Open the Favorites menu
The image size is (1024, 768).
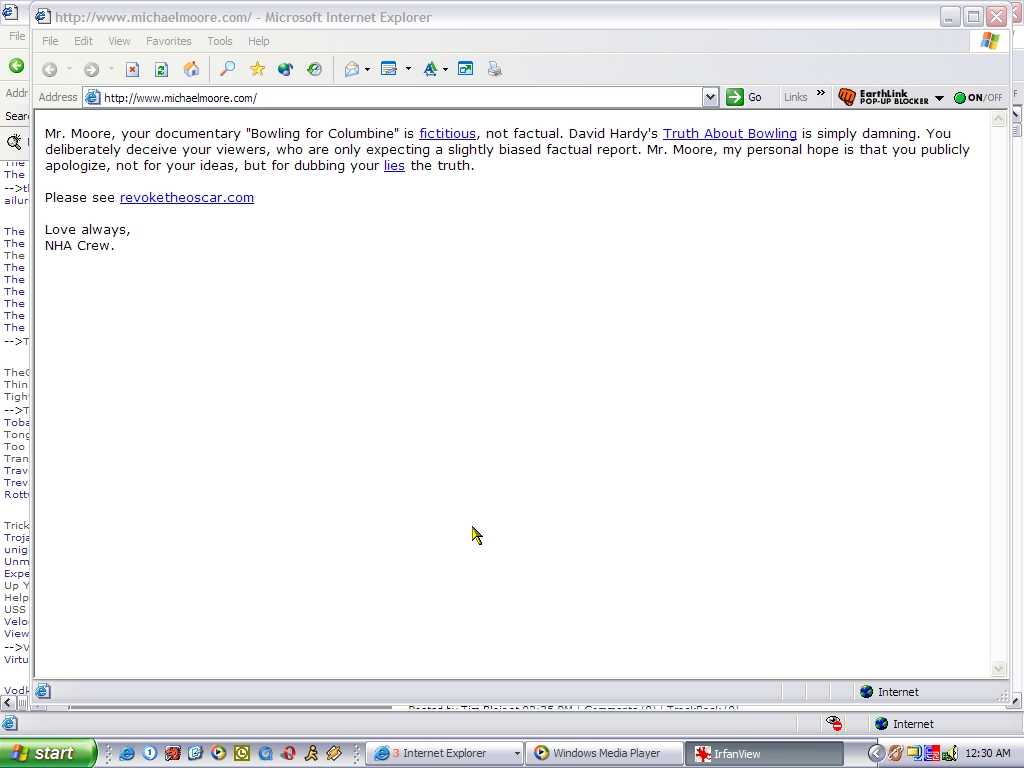[168, 41]
